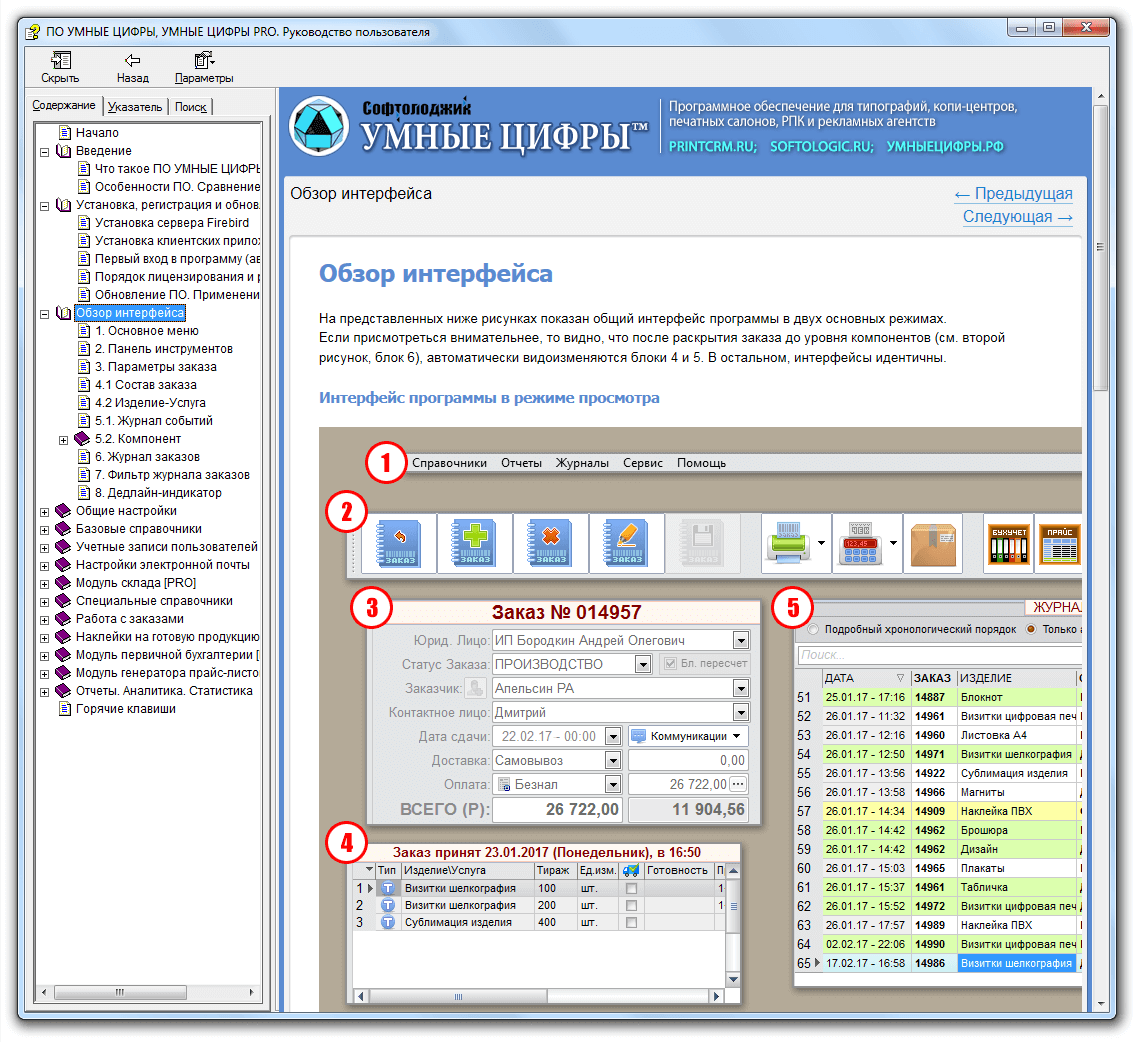Click the edit order pencil icon
The height and width of the screenshot is (1042, 1135).
tap(627, 543)
